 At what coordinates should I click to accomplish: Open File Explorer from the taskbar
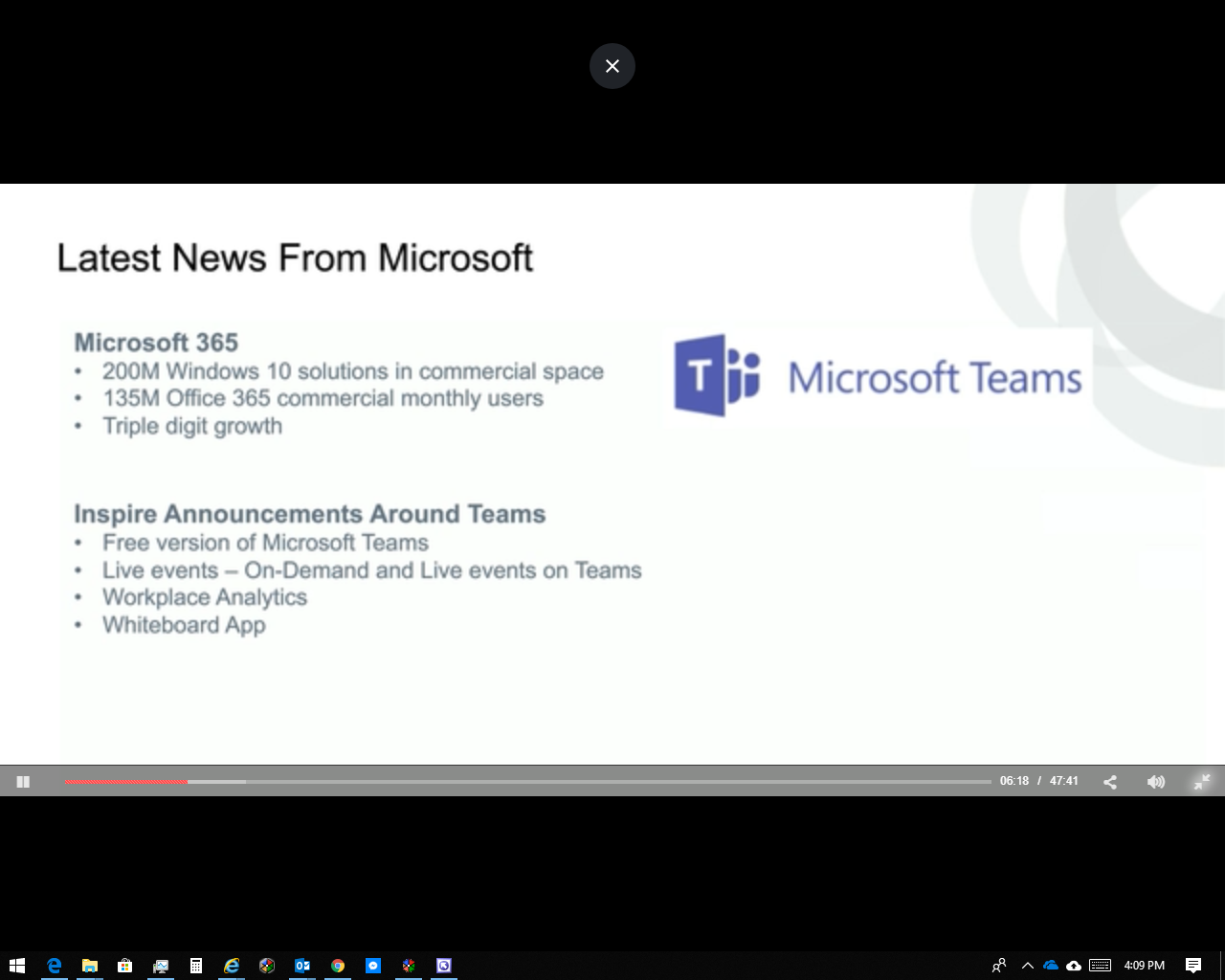click(x=90, y=966)
